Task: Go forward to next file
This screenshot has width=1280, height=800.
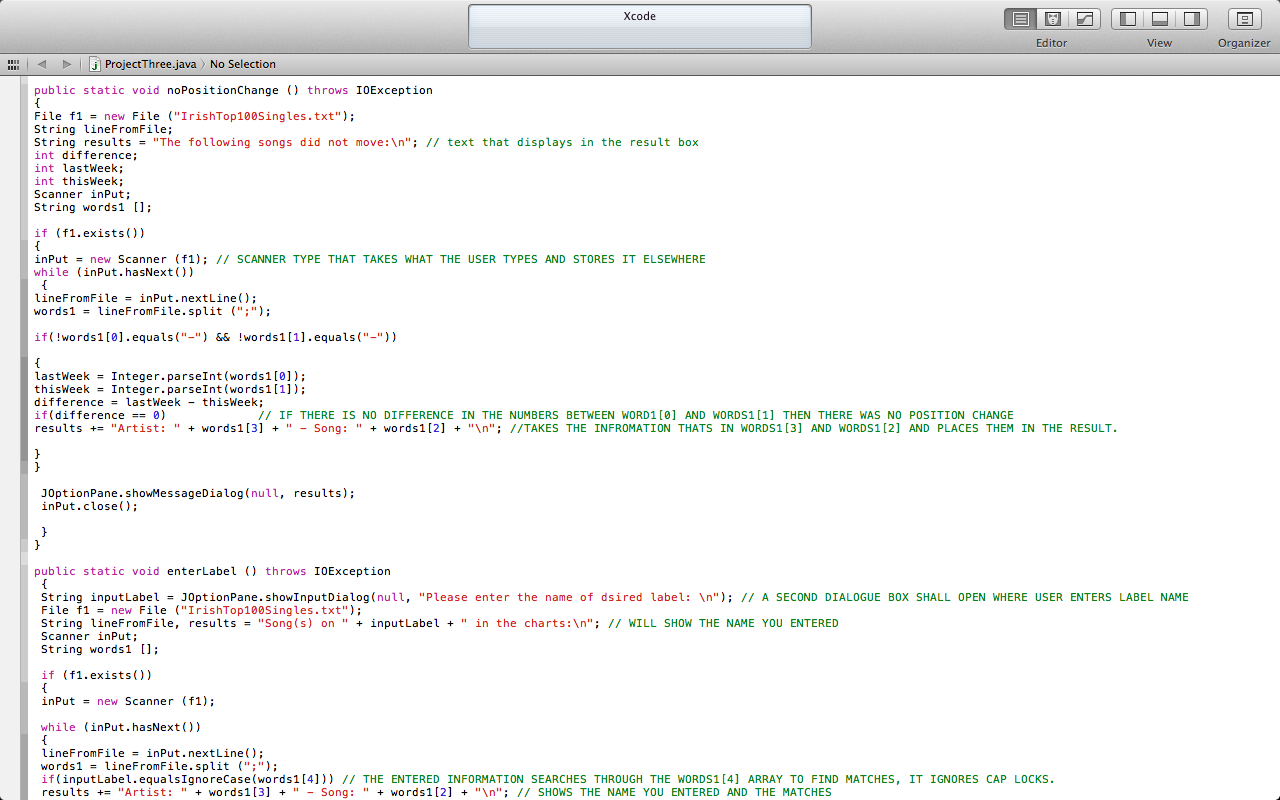Action: (67, 64)
